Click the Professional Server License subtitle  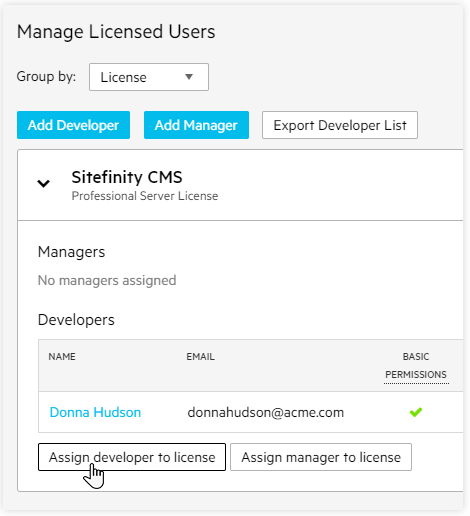pos(145,196)
